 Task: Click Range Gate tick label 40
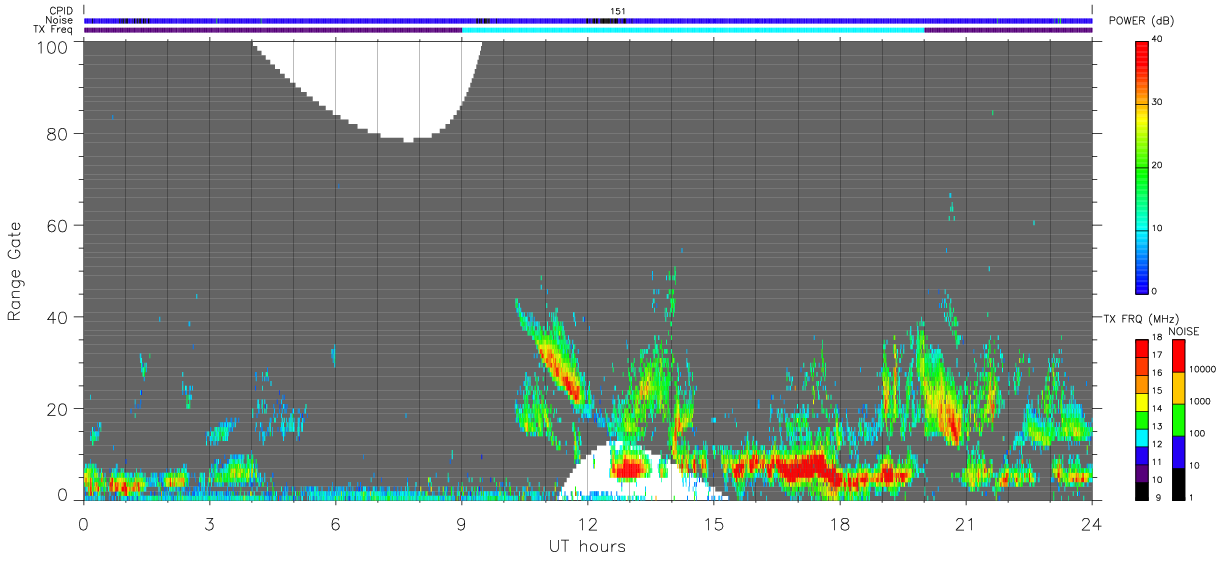(x=58, y=318)
